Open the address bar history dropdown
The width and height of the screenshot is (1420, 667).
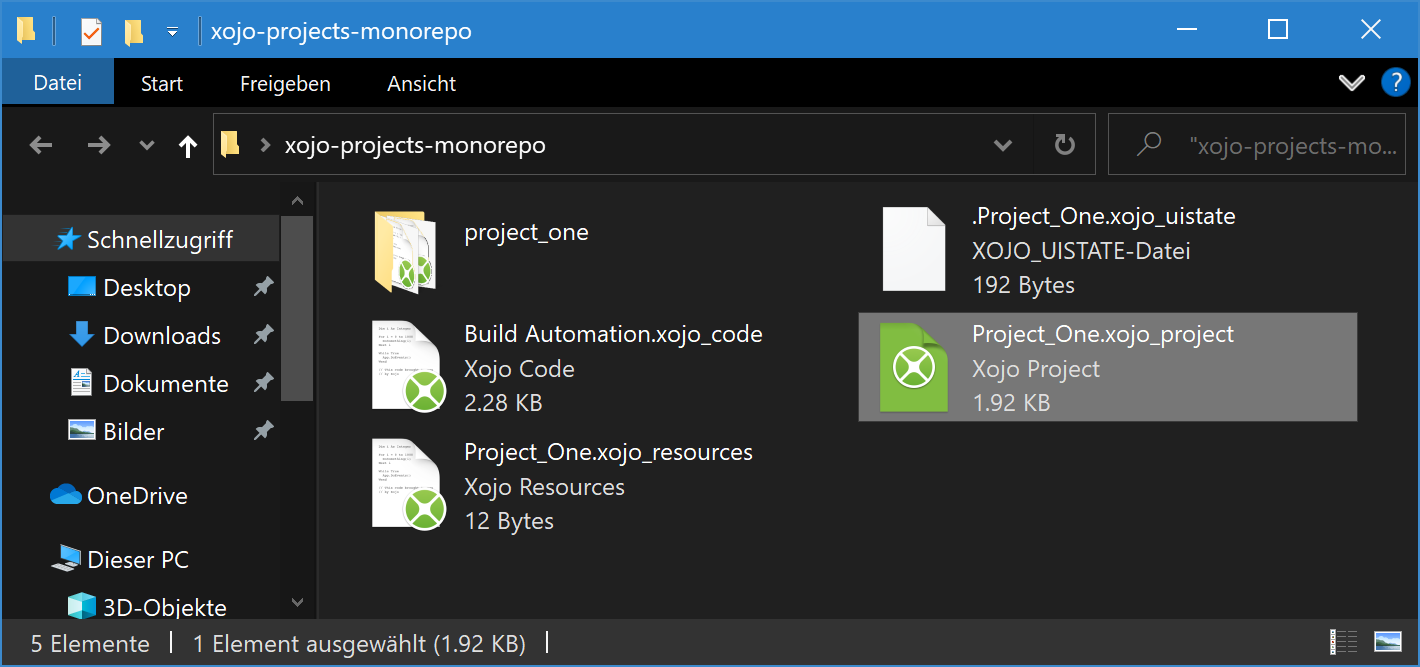pyautogui.click(x=1003, y=144)
